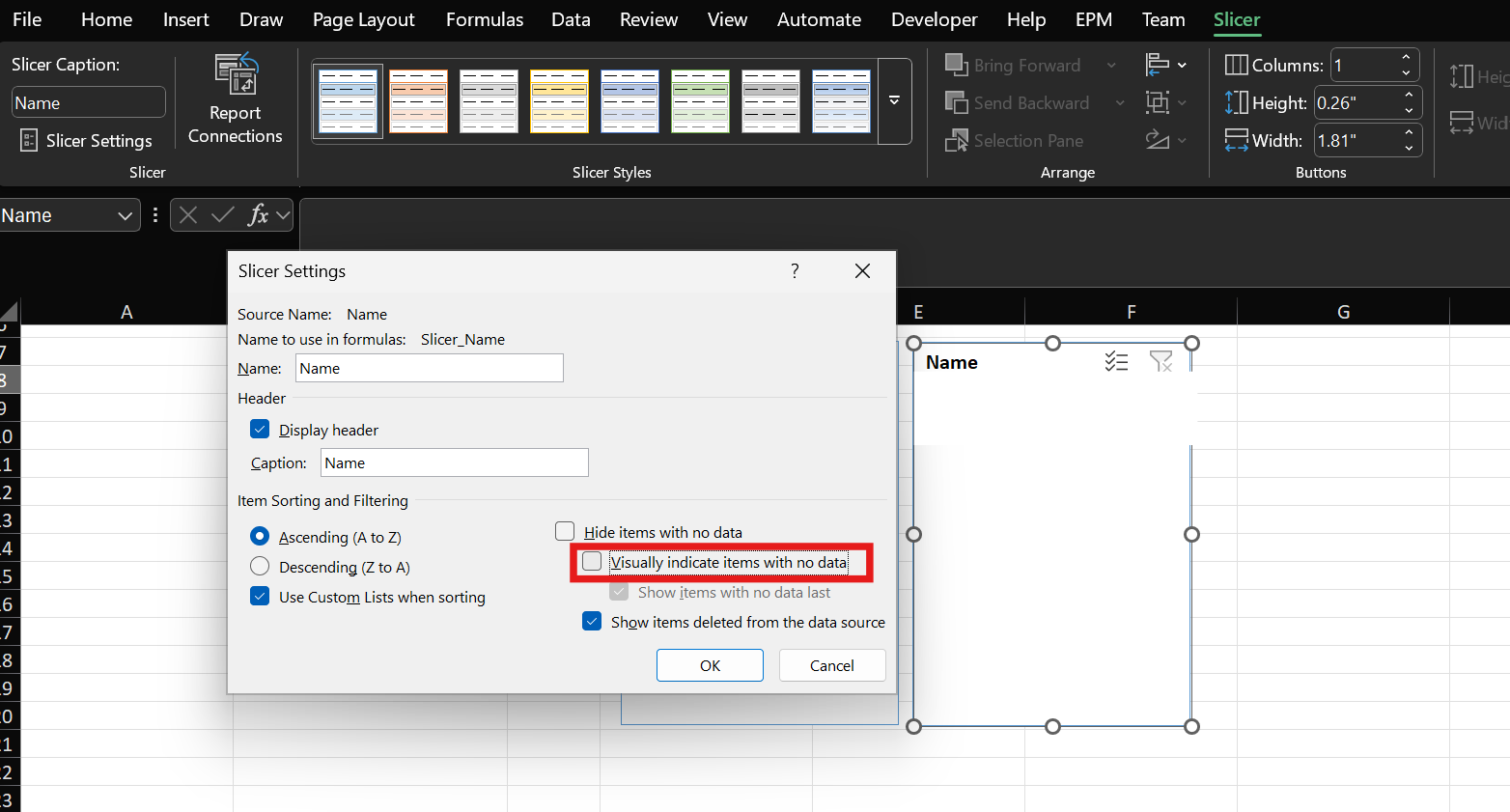This screenshot has width=1510, height=812.
Task: Select the Descending (Z to A) radio button
Action: click(259, 567)
